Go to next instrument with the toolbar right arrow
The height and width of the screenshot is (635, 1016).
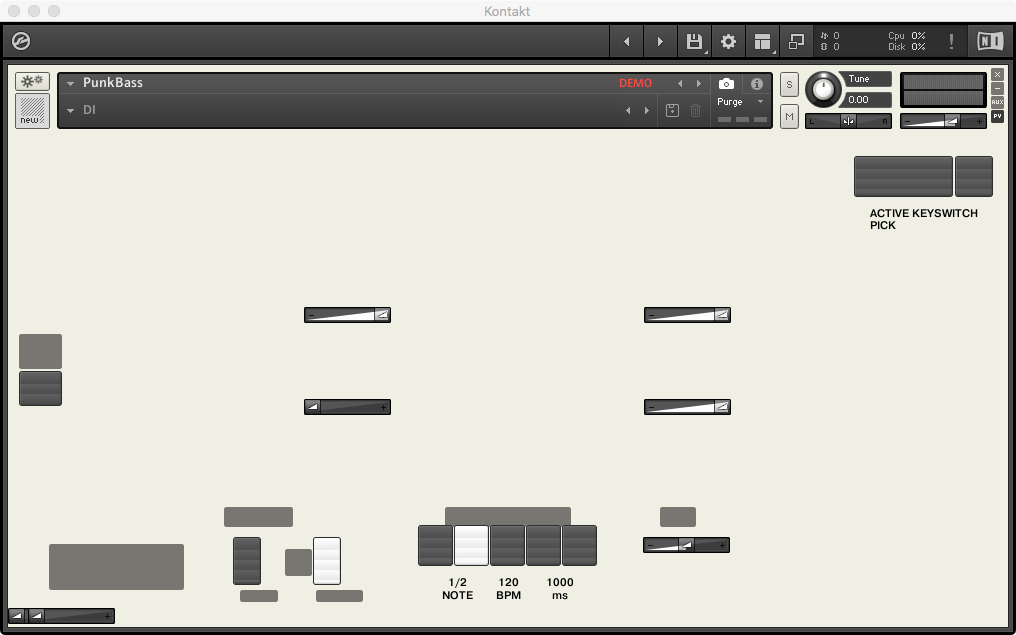[660, 41]
